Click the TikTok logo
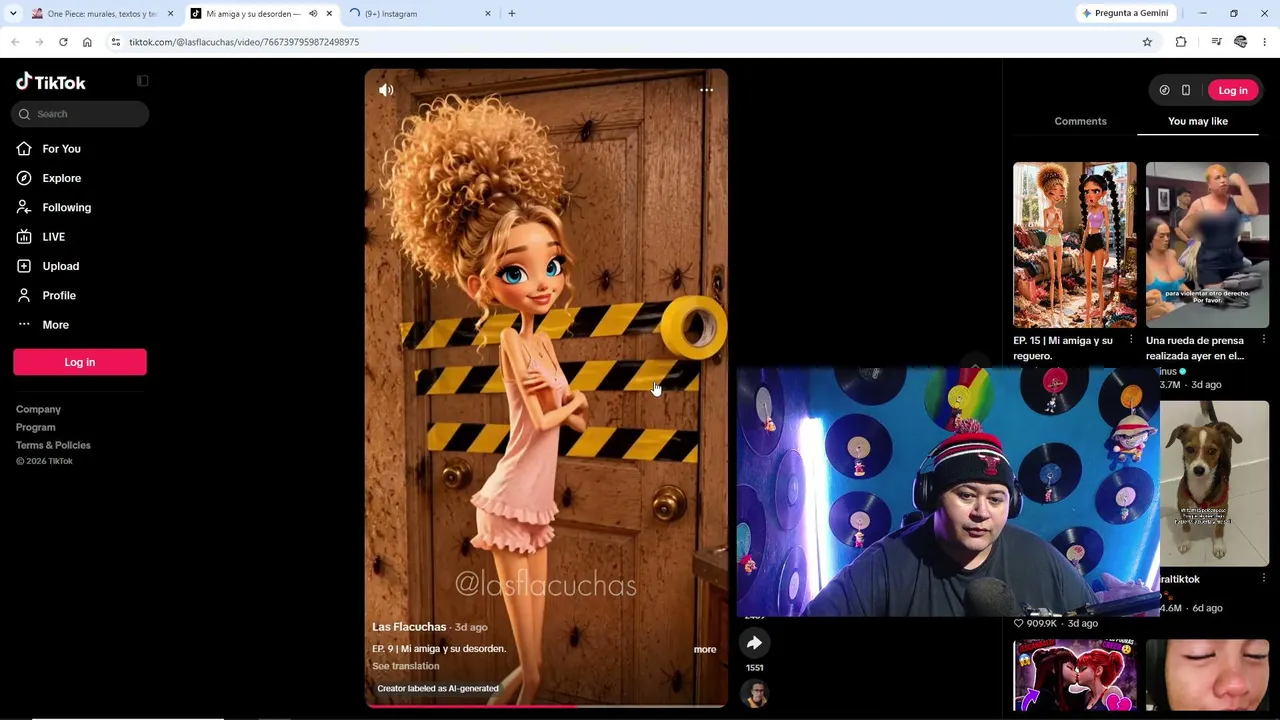The width and height of the screenshot is (1280, 720). point(51,82)
